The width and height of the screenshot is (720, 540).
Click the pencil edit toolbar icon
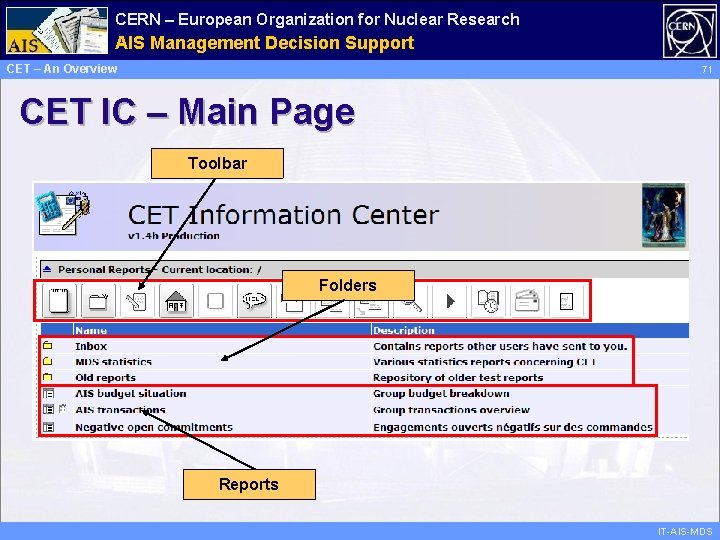pos(137,301)
